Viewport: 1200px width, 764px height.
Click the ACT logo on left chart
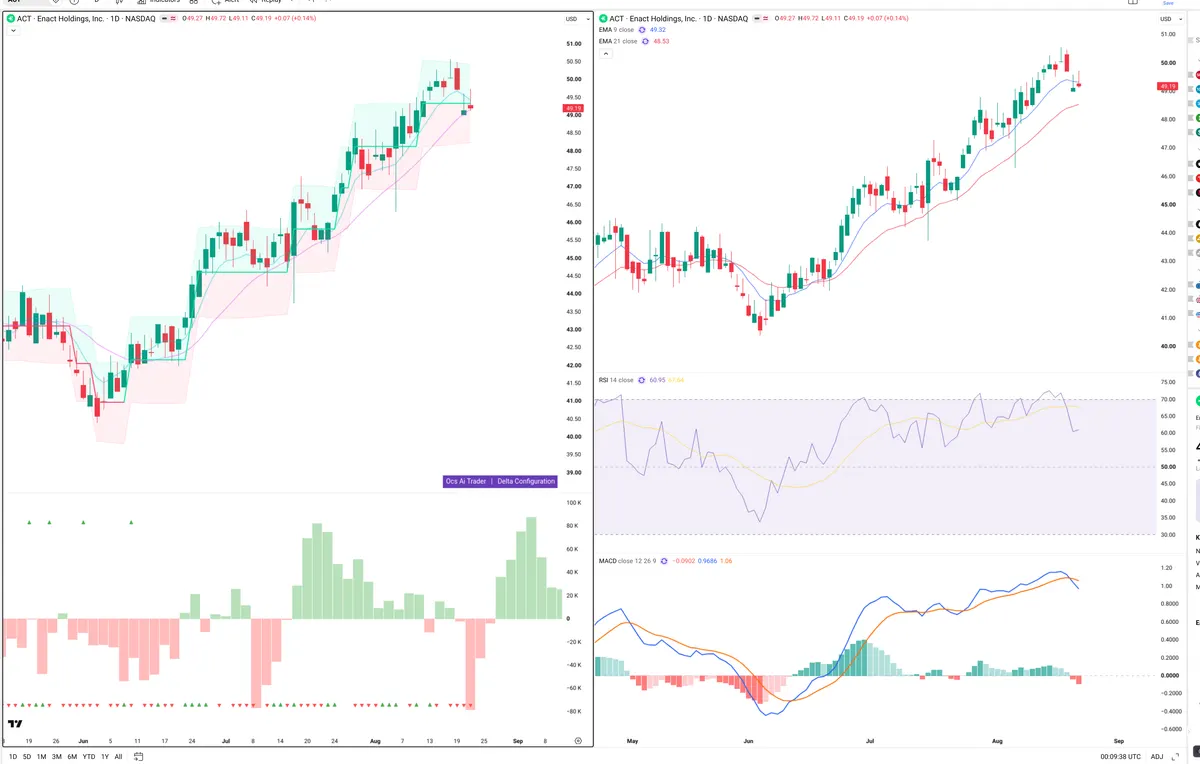point(11,19)
